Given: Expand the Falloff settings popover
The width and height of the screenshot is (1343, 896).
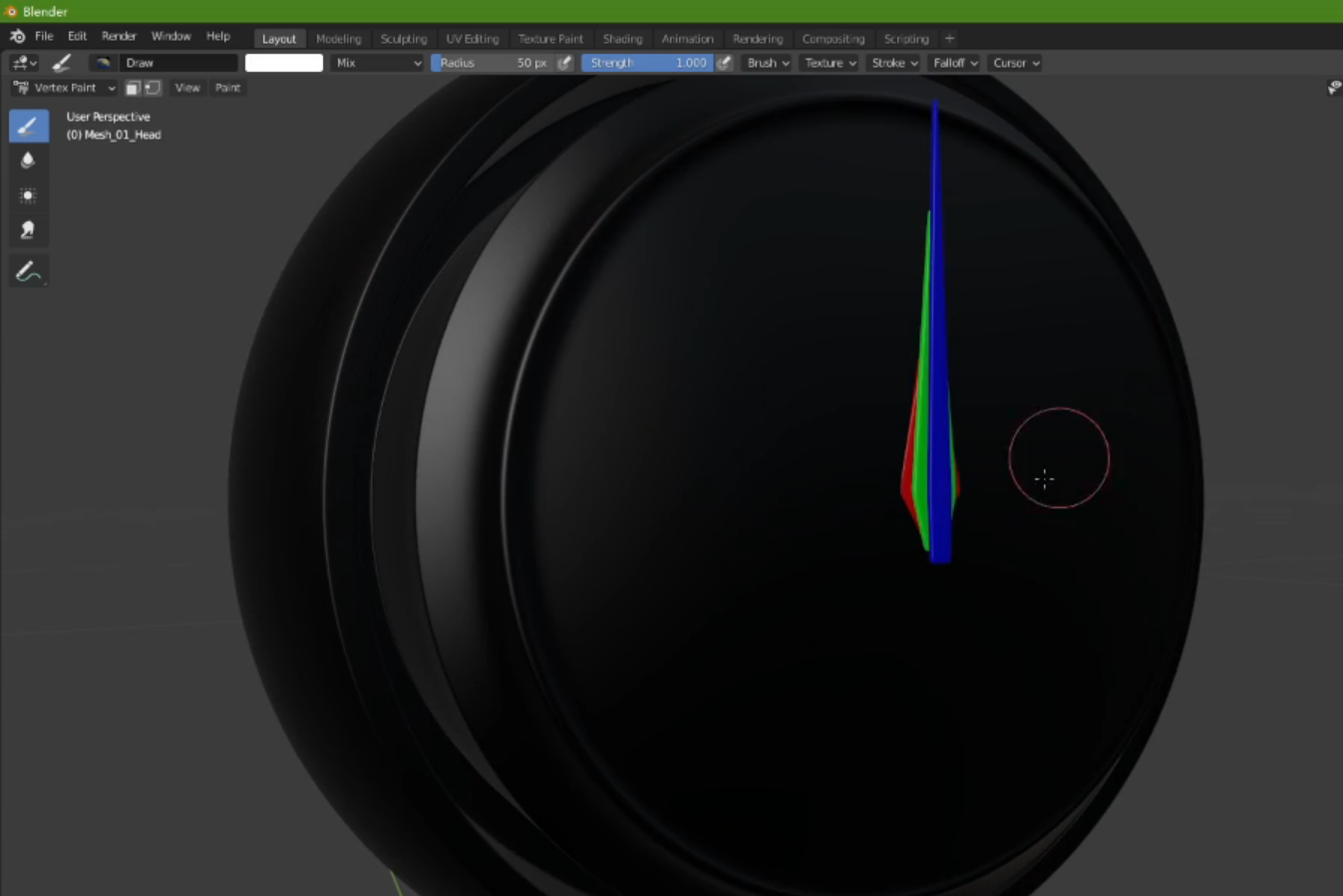Looking at the screenshot, I should pos(954,63).
